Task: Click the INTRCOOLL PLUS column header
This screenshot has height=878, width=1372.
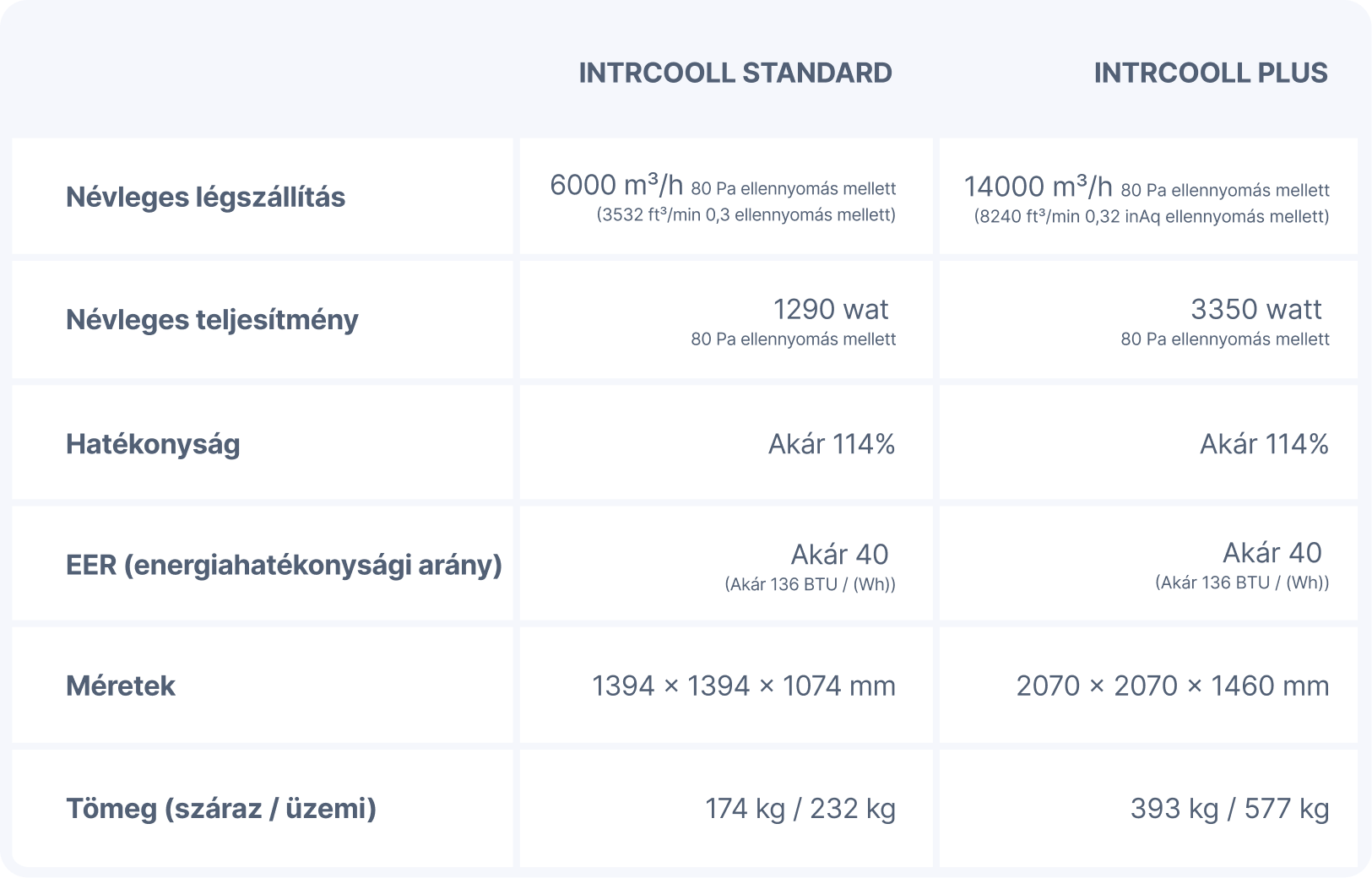Action: [1210, 73]
